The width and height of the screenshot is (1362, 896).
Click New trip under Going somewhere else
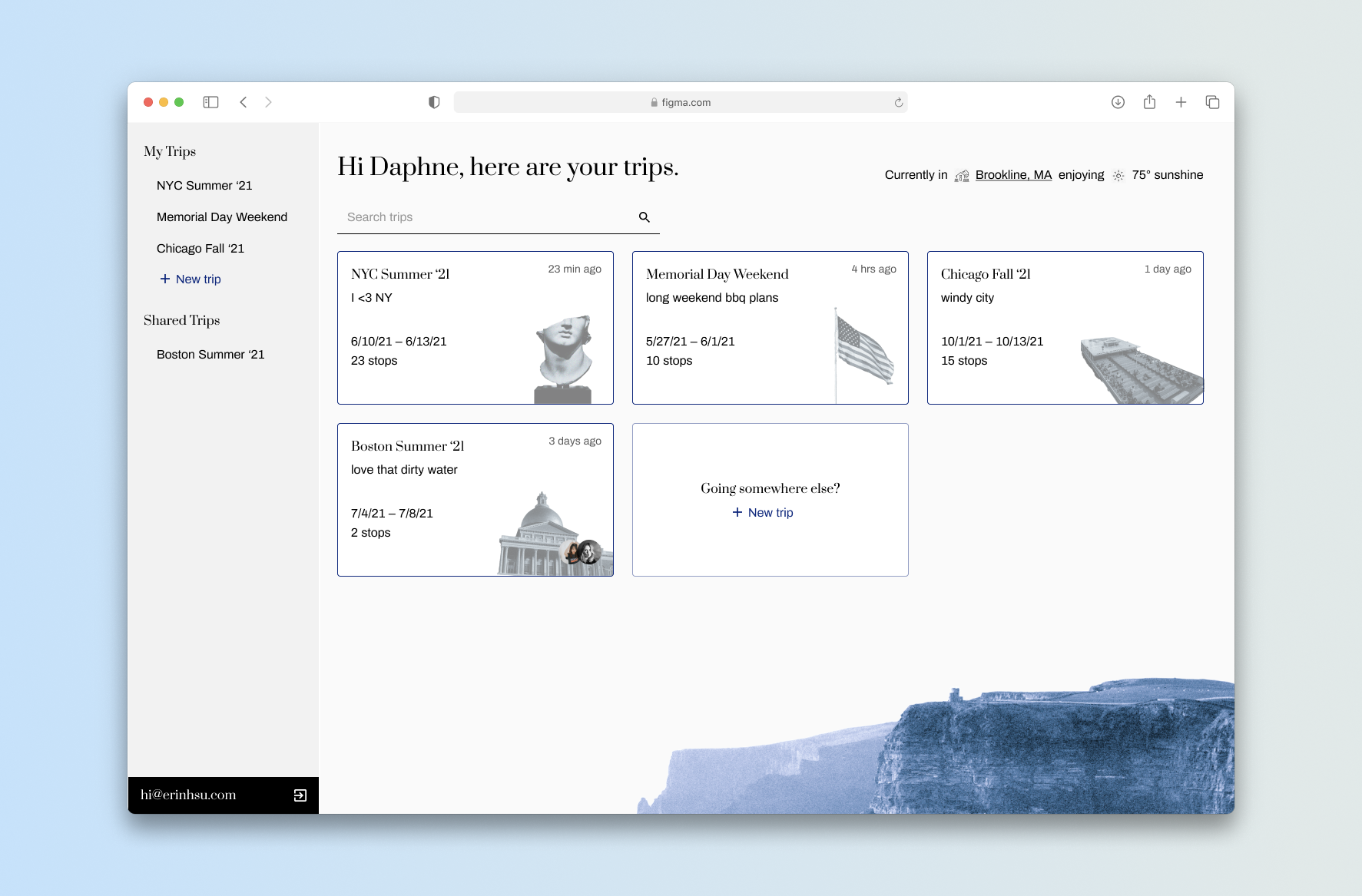coord(763,513)
